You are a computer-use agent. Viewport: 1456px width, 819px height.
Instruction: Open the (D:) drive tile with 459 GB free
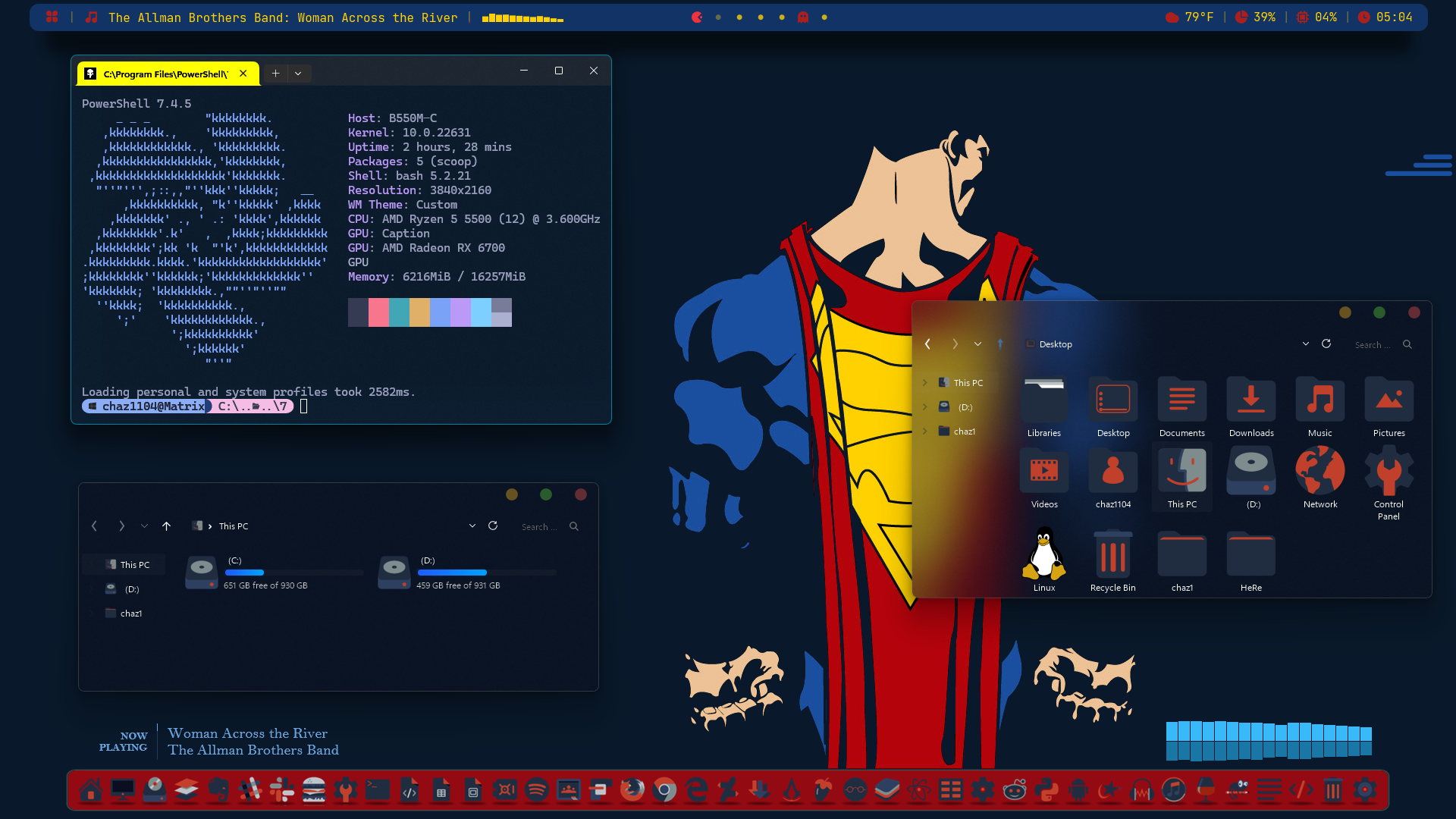[x=468, y=573]
